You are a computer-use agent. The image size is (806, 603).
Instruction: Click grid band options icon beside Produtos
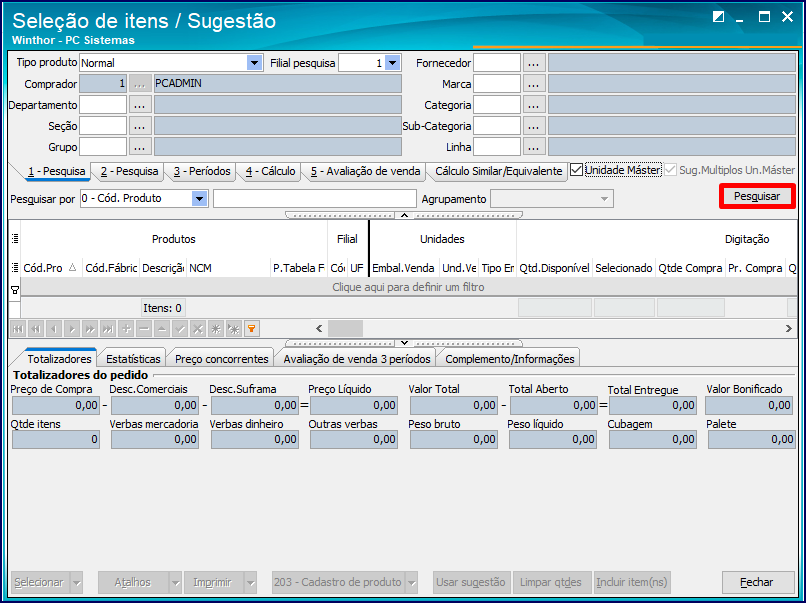tap(15, 239)
